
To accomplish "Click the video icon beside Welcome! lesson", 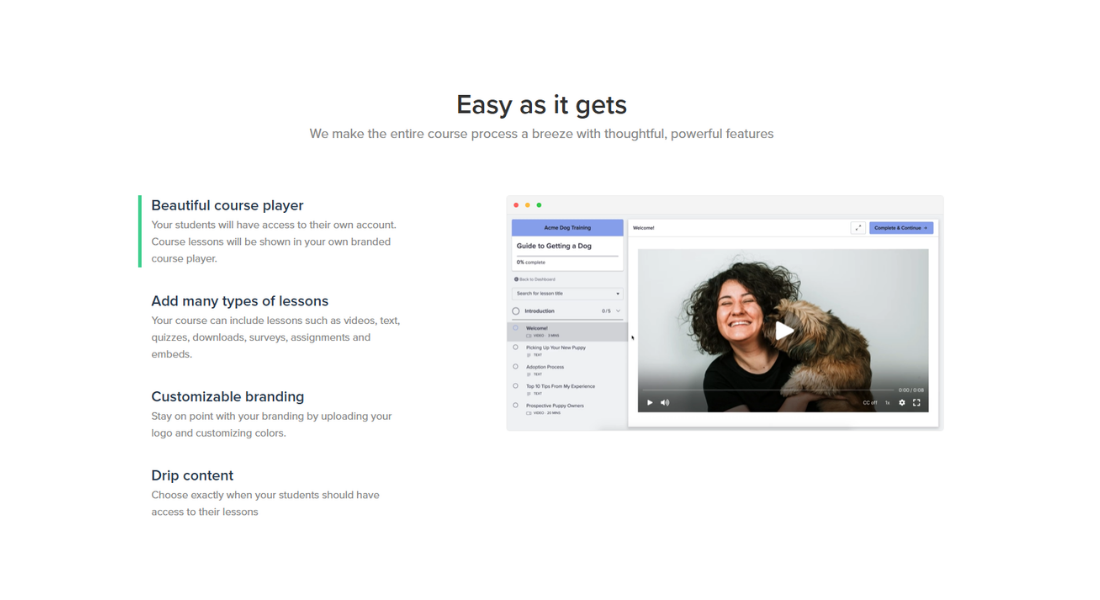I will click(528, 336).
